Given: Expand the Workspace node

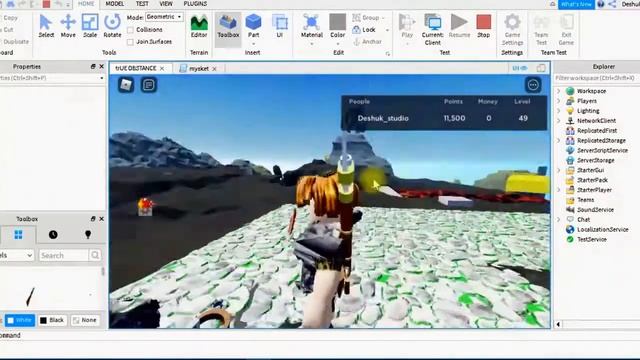Looking at the screenshot, I should click(x=559, y=91).
